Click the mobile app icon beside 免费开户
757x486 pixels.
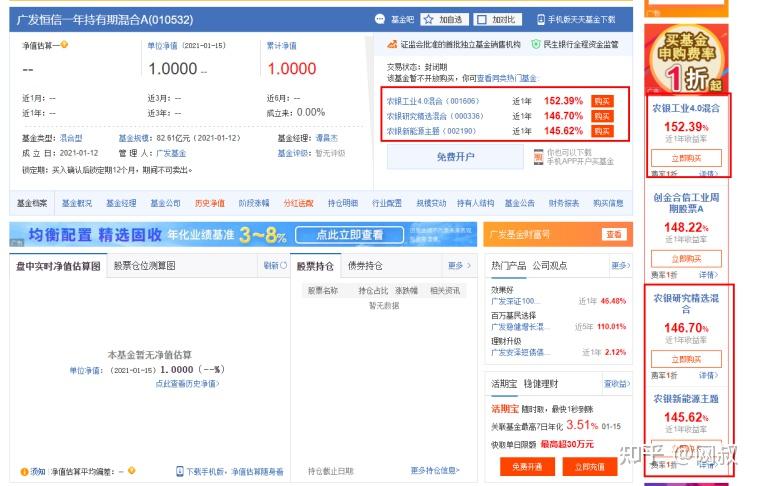pos(538,157)
